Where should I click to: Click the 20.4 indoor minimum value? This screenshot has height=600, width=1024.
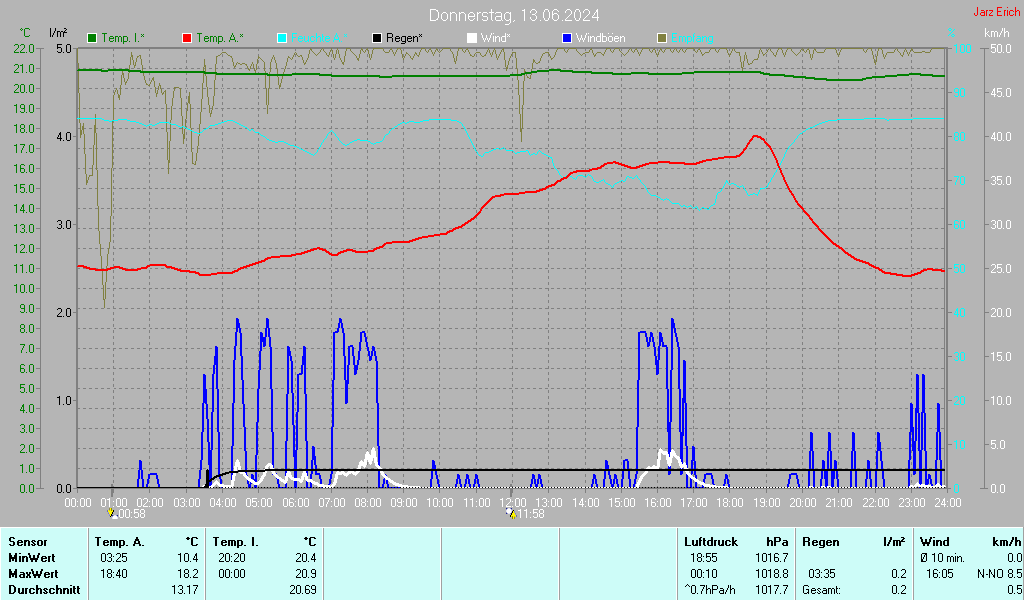click(306, 558)
